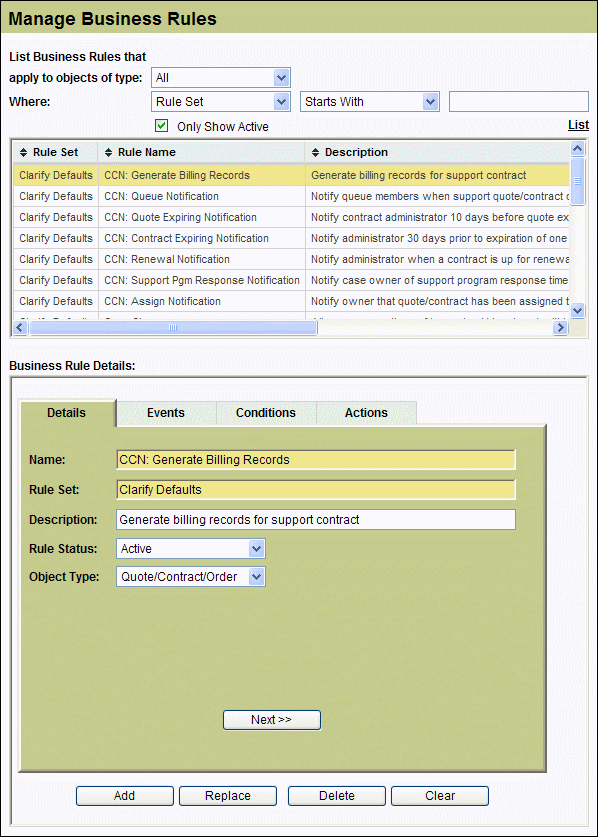Click the Rule Set field with Clarify Defaults

pyautogui.click(x=316, y=489)
